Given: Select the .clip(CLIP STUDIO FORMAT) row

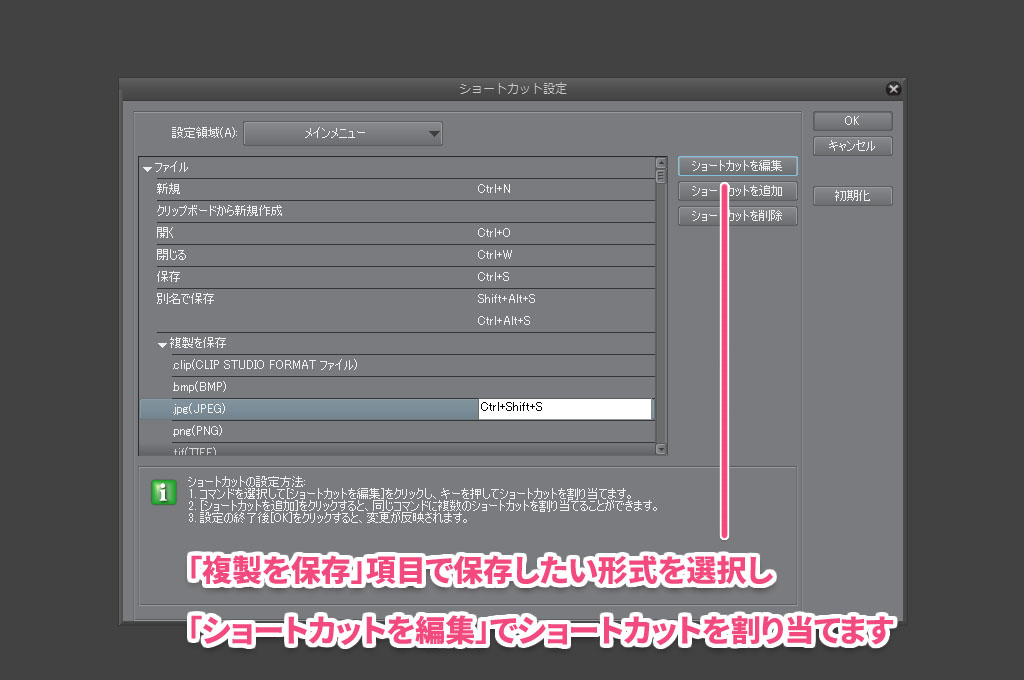Looking at the screenshot, I should tap(300, 365).
